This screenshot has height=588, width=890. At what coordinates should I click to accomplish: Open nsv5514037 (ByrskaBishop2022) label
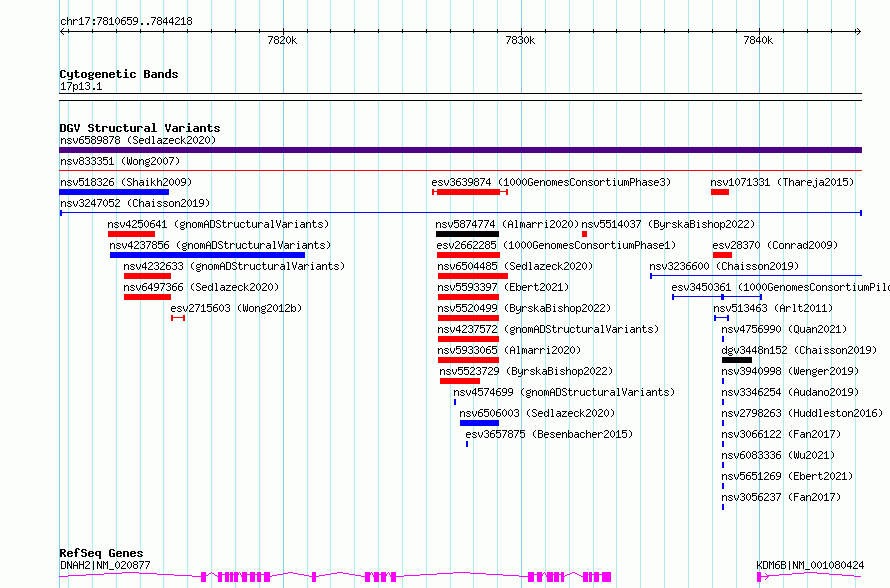click(668, 224)
